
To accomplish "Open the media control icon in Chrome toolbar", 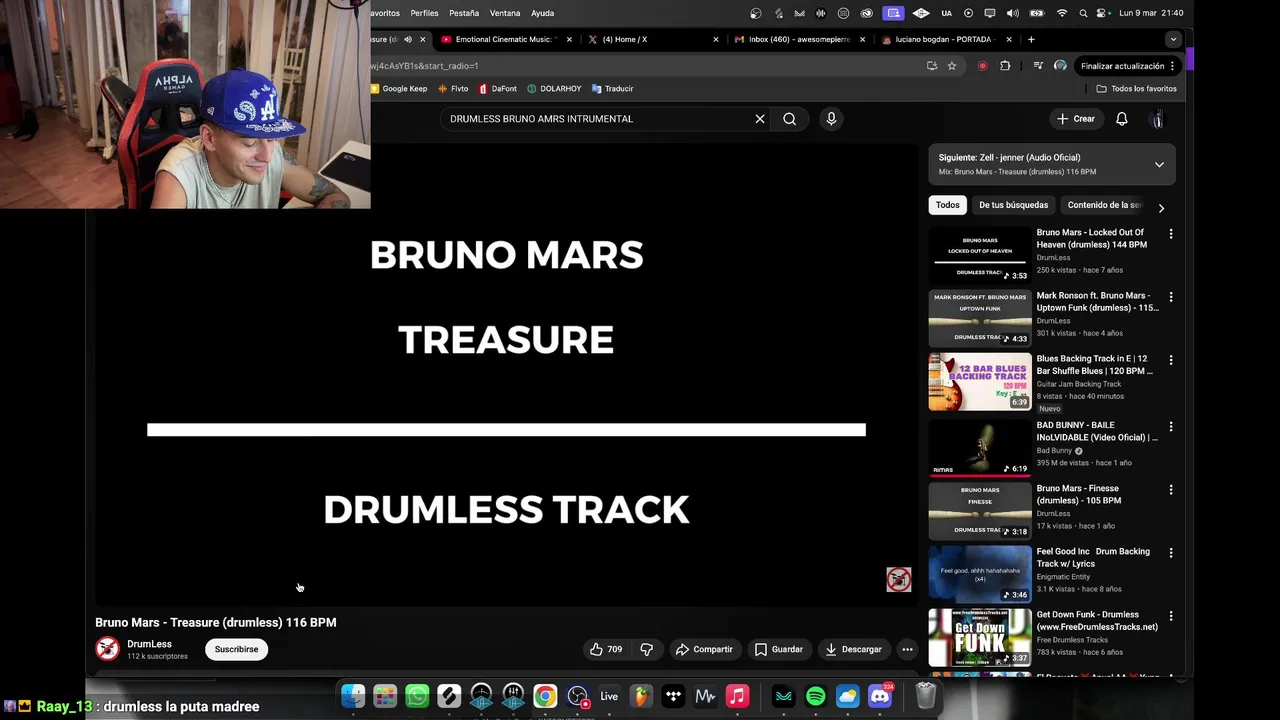I will [x=1038, y=66].
